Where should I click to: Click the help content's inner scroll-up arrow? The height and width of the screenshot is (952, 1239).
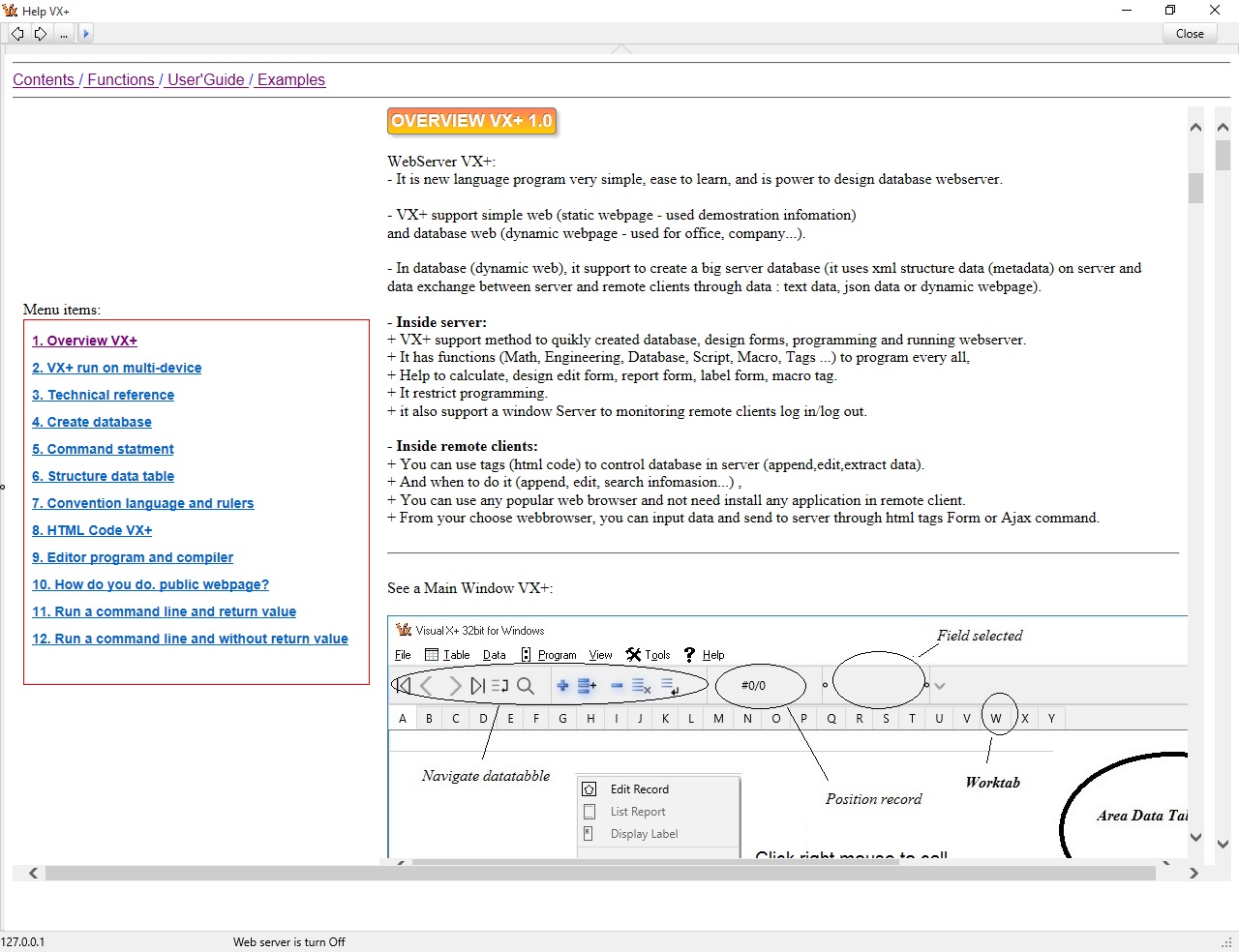click(x=1195, y=128)
